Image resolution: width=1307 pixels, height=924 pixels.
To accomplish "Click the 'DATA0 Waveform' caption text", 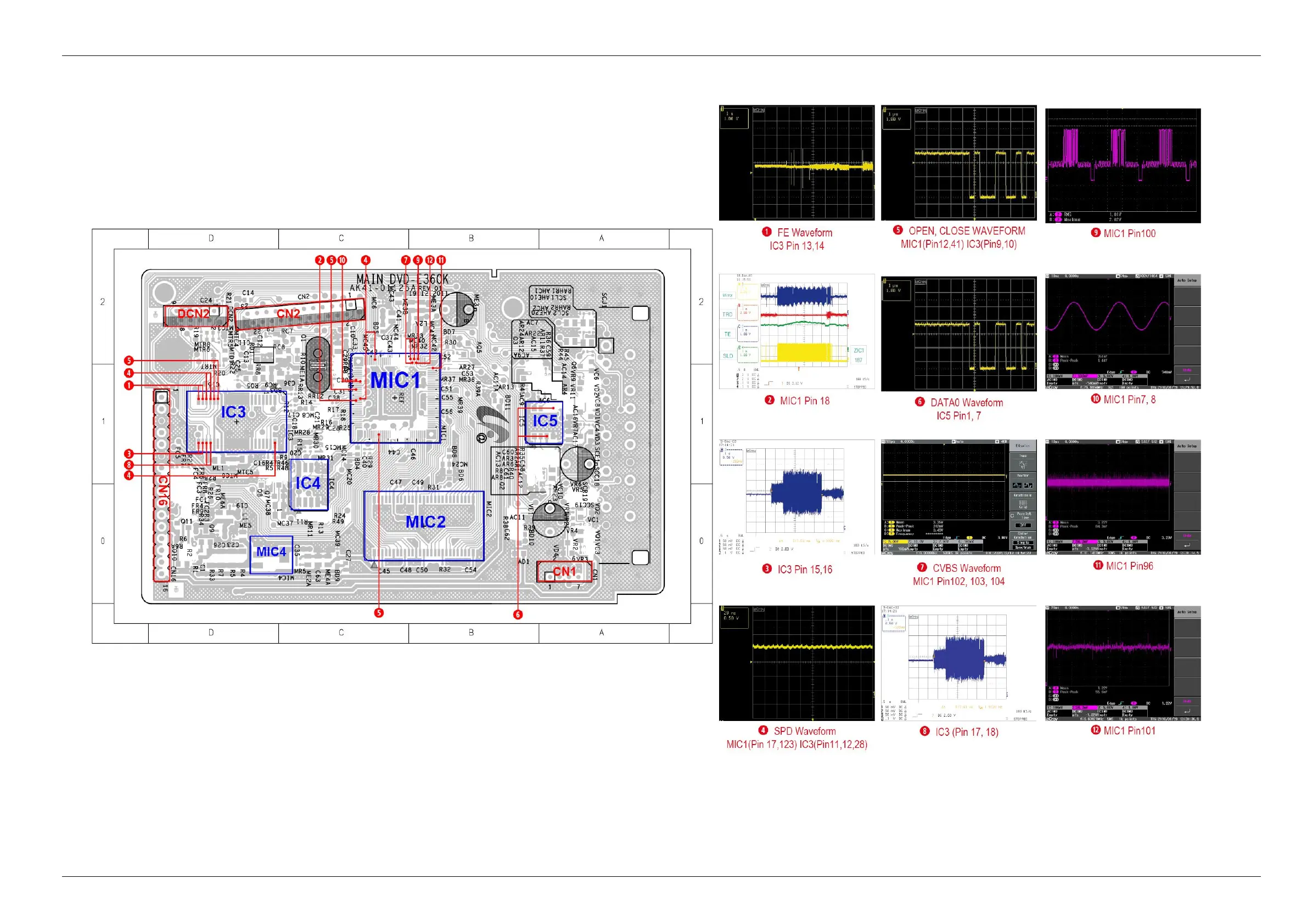I will pos(966,403).
